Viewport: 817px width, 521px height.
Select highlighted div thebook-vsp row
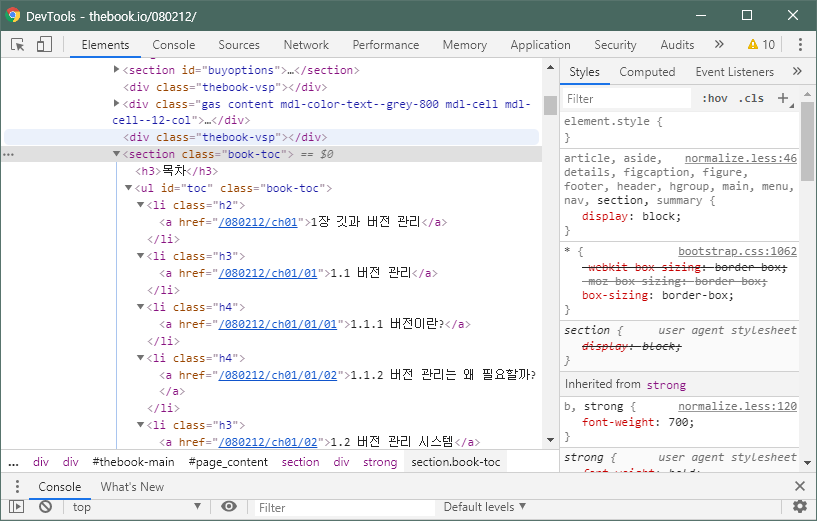(271, 137)
